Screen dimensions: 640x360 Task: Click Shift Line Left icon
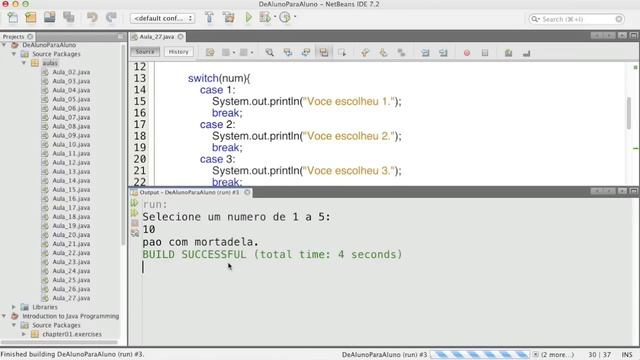pyautogui.click(x=425, y=53)
